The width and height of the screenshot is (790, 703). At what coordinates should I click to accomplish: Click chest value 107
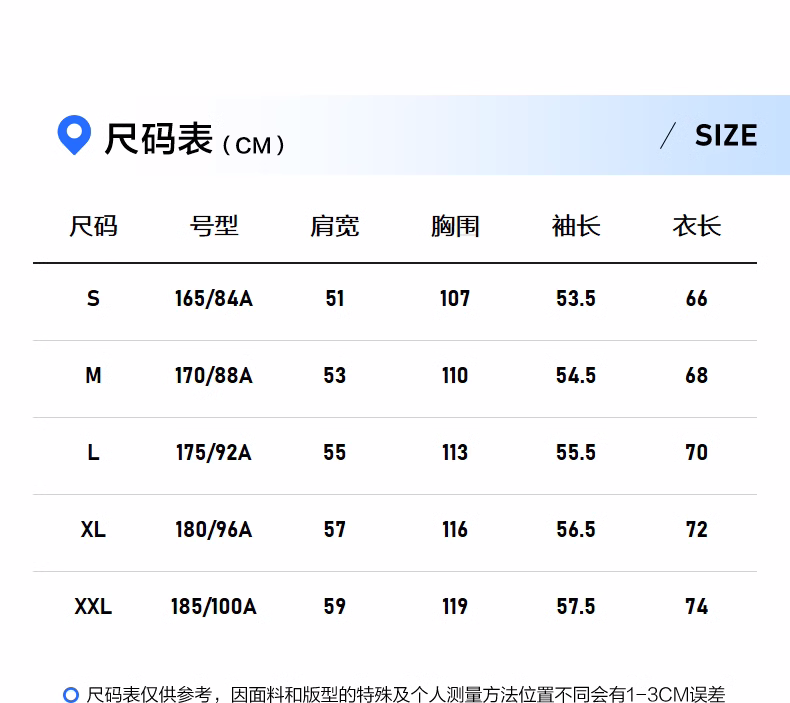point(455,298)
